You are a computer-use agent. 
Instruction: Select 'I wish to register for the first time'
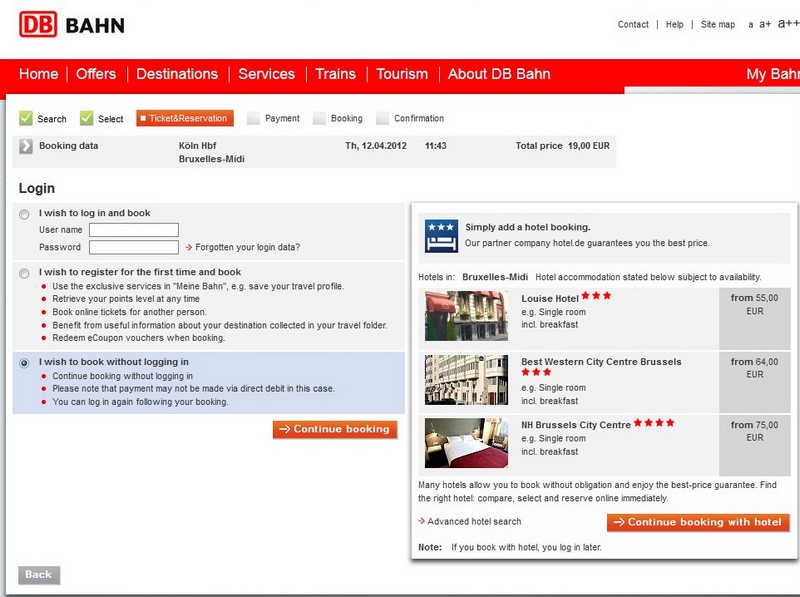(24, 273)
